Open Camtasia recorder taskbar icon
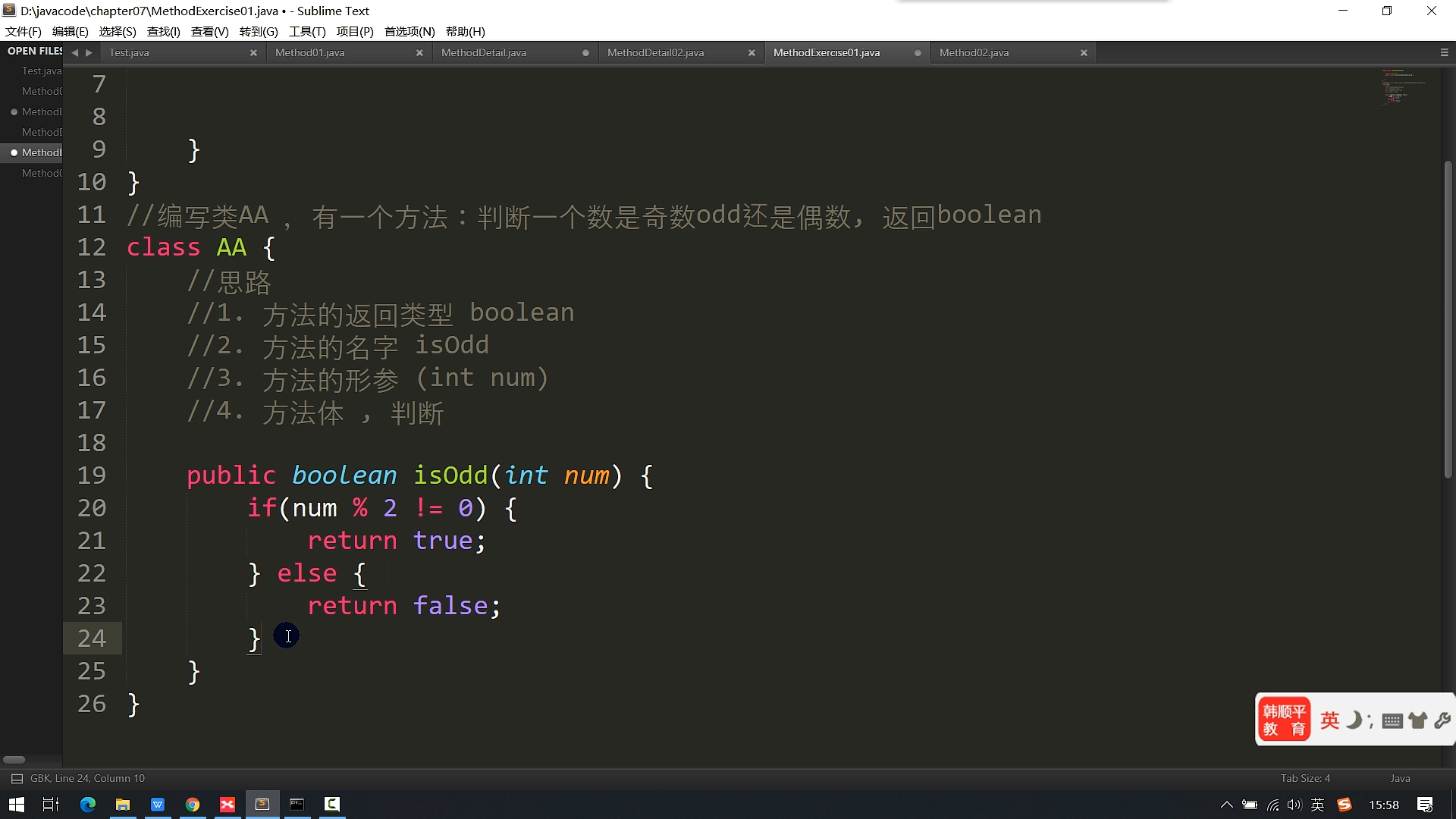 332,805
